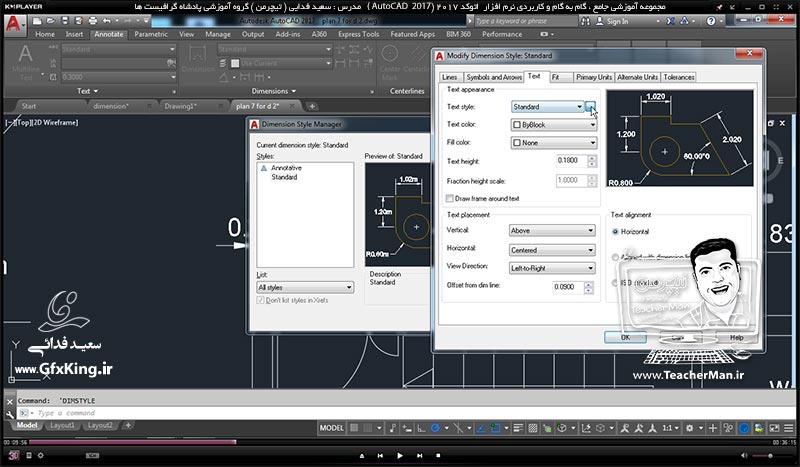Click the Sign In button

point(612,21)
